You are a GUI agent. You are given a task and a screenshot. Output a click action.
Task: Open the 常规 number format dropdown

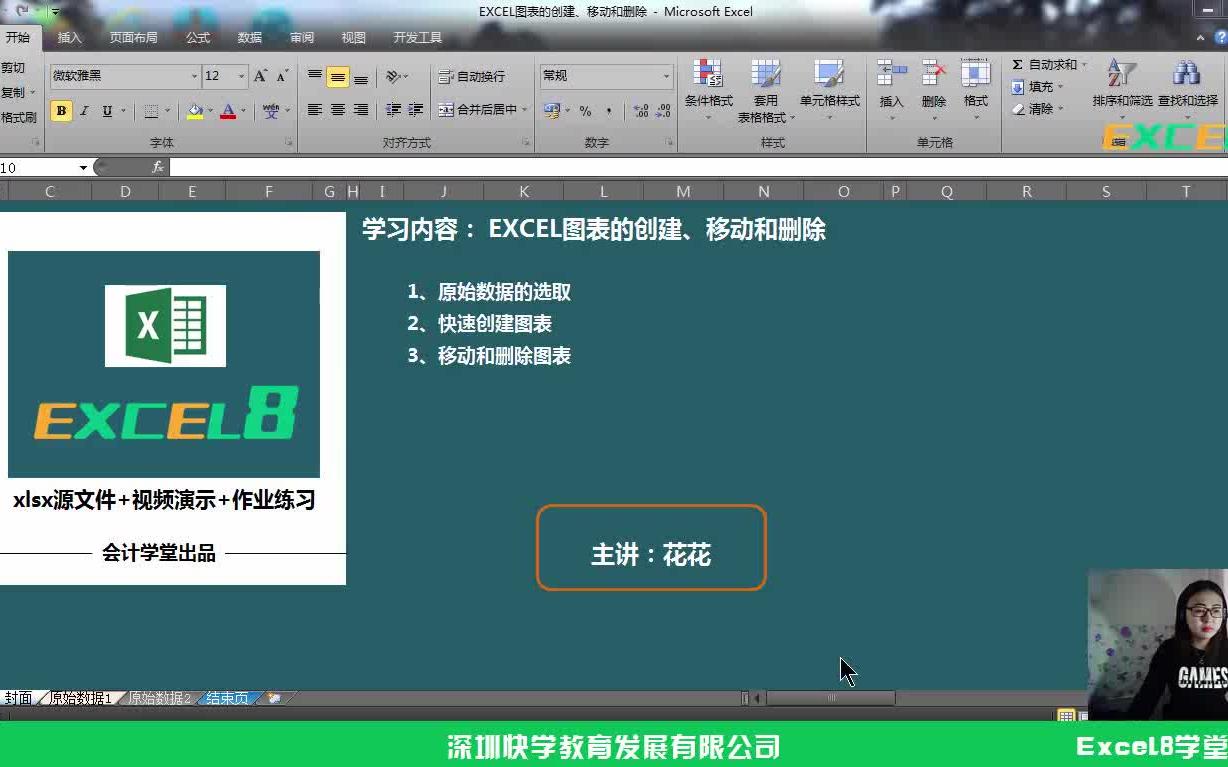[667, 75]
